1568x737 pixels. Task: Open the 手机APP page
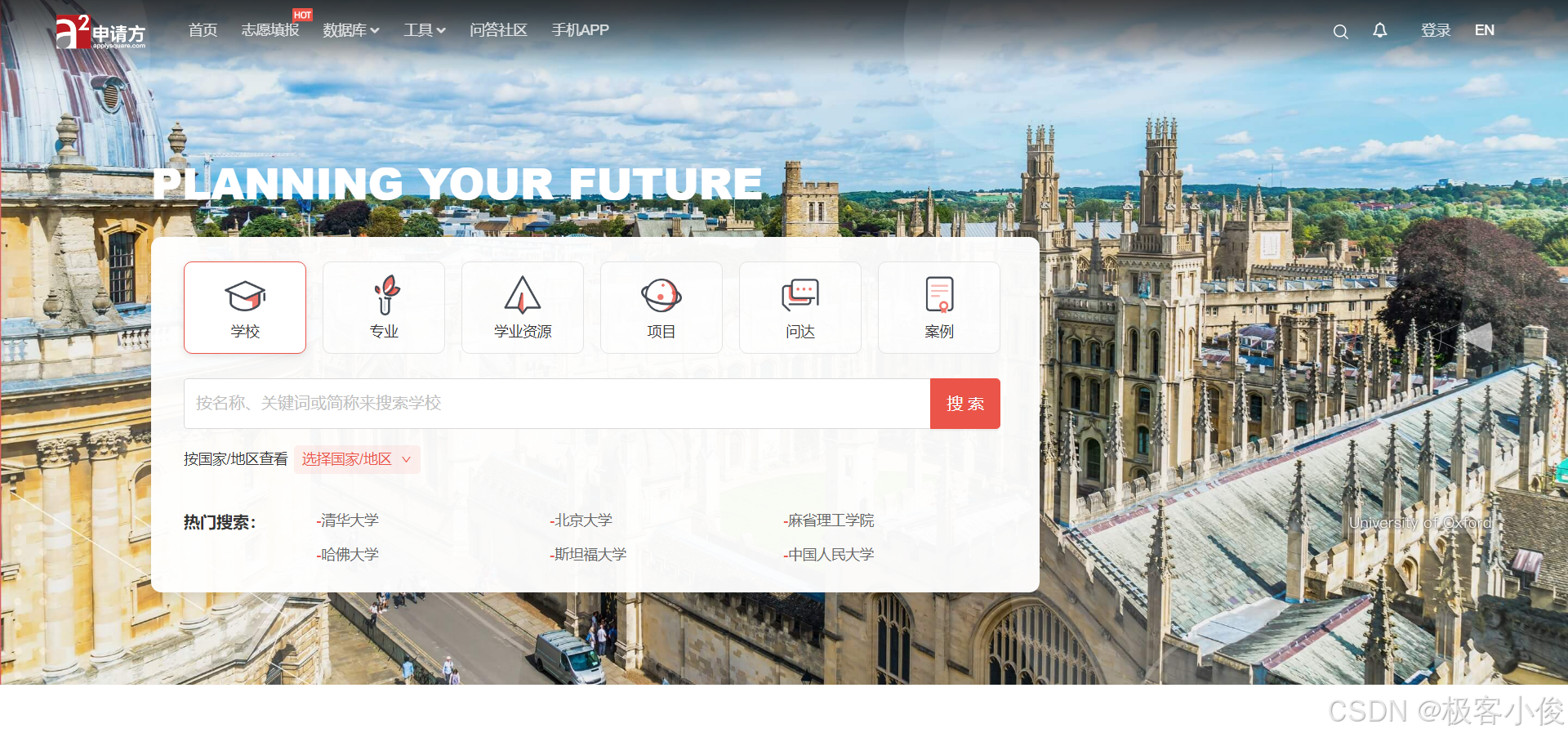(x=580, y=30)
